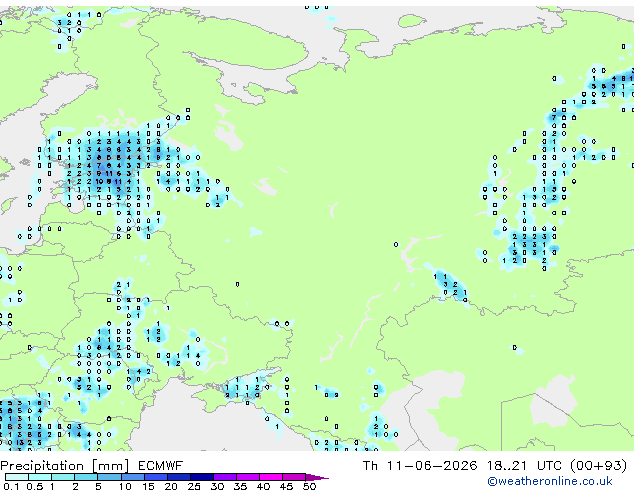Click the "UTC" label
Image resolution: width=634 pixels, height=490 pixels.
point(549,466)
